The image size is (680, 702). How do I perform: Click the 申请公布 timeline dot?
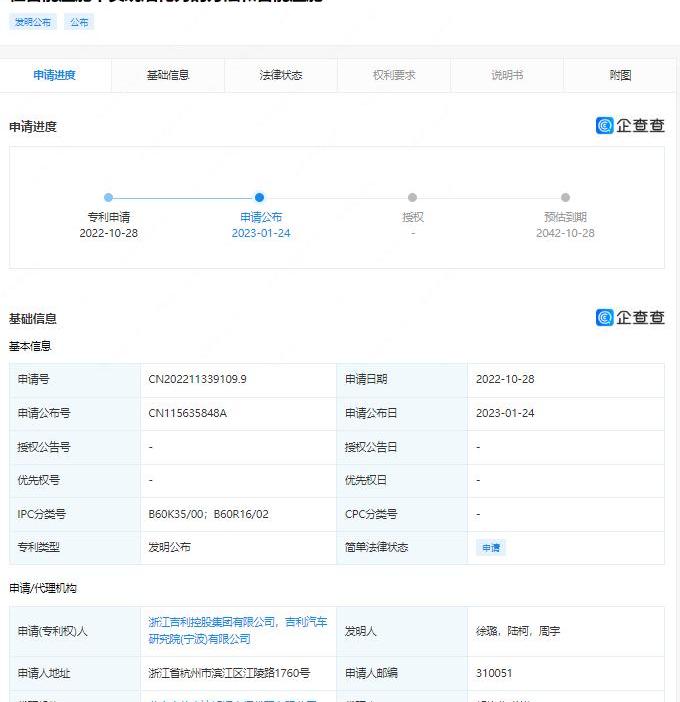259,197
